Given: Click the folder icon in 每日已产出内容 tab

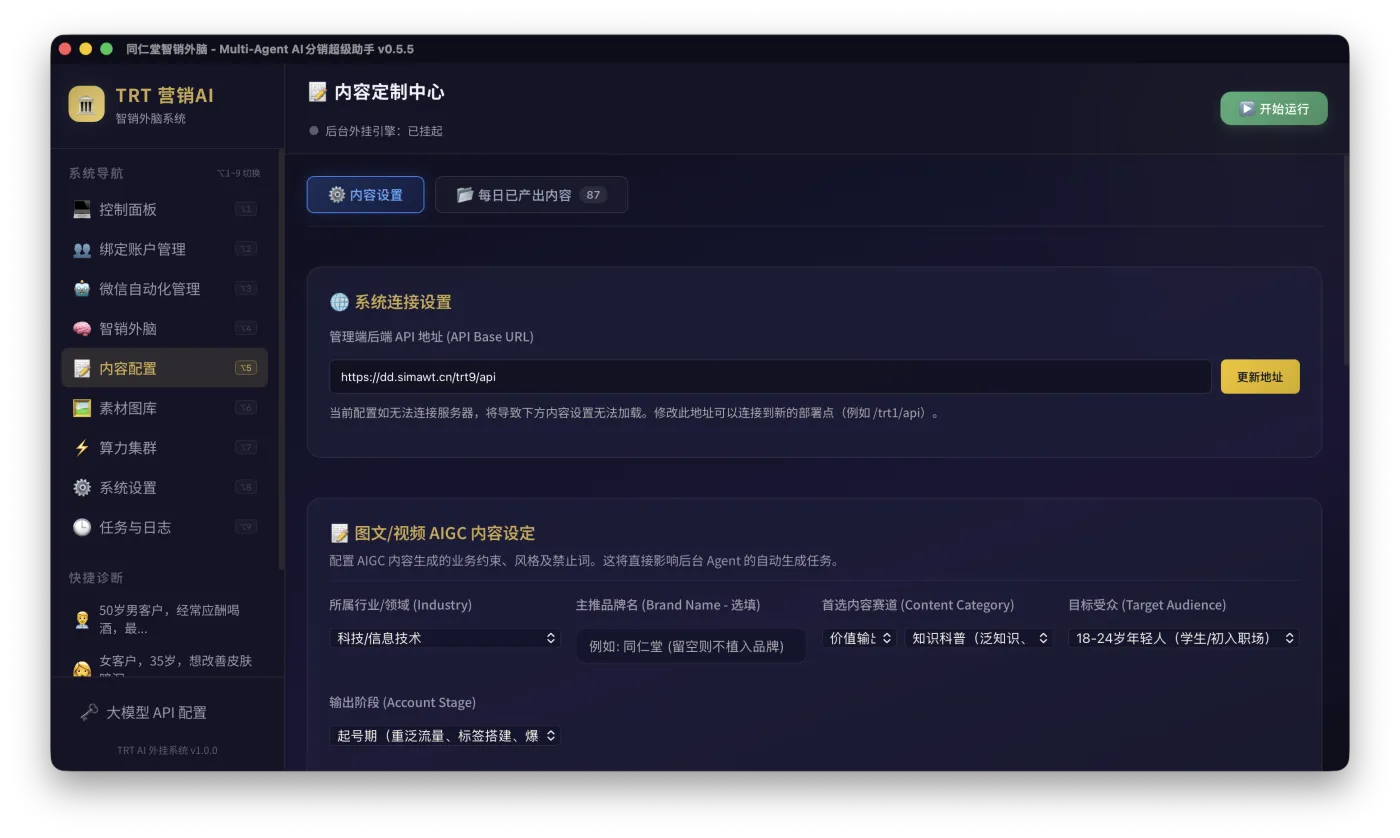Looking at the screenshot, I should (x=465, y=195).
